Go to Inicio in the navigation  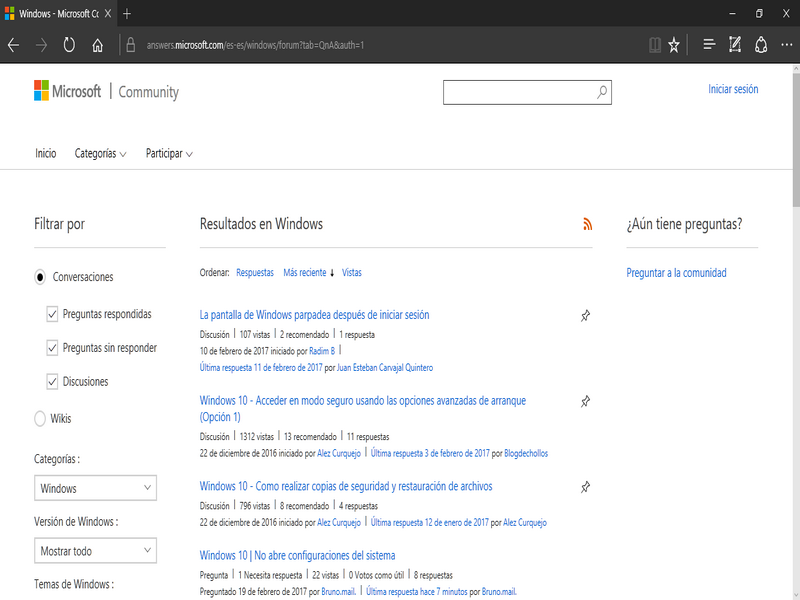point(45,153)
